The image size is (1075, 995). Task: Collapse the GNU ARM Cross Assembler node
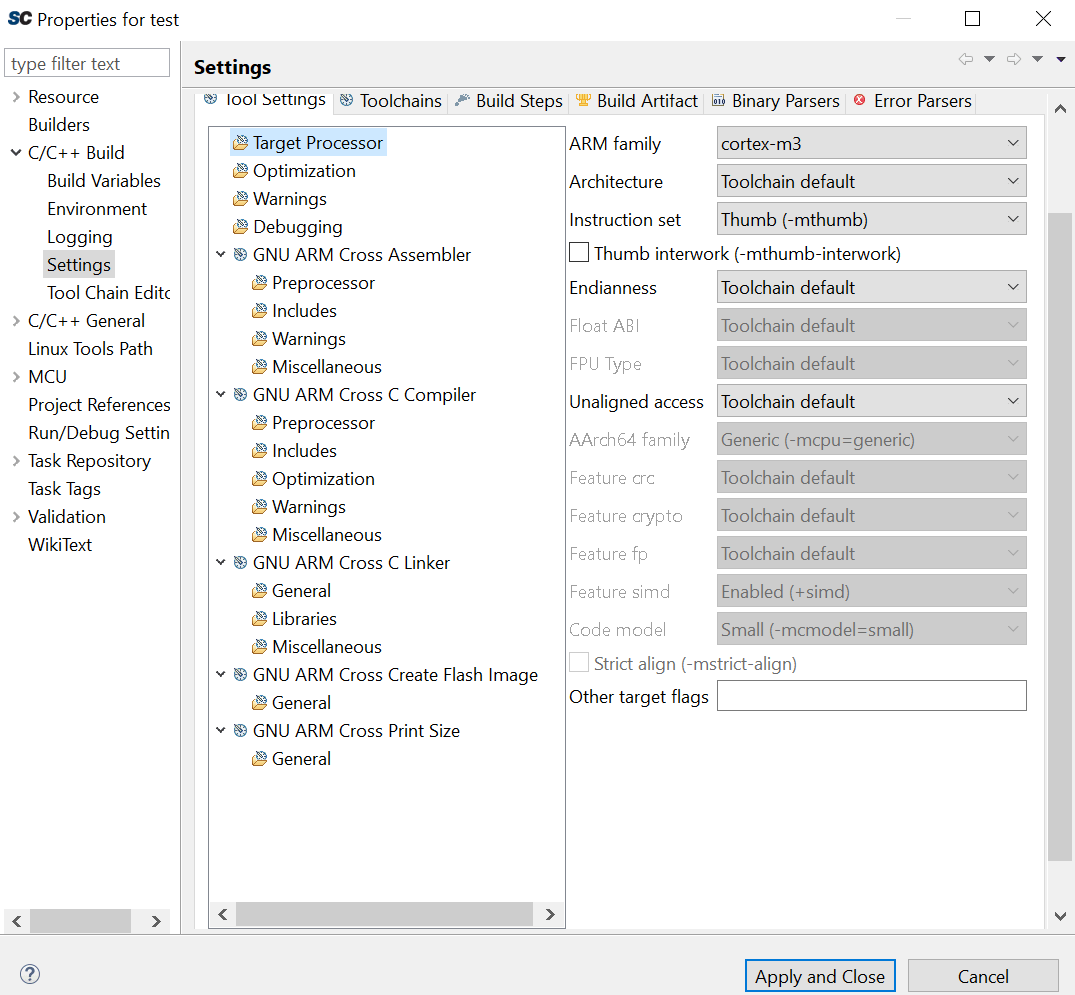pos(221,255)
